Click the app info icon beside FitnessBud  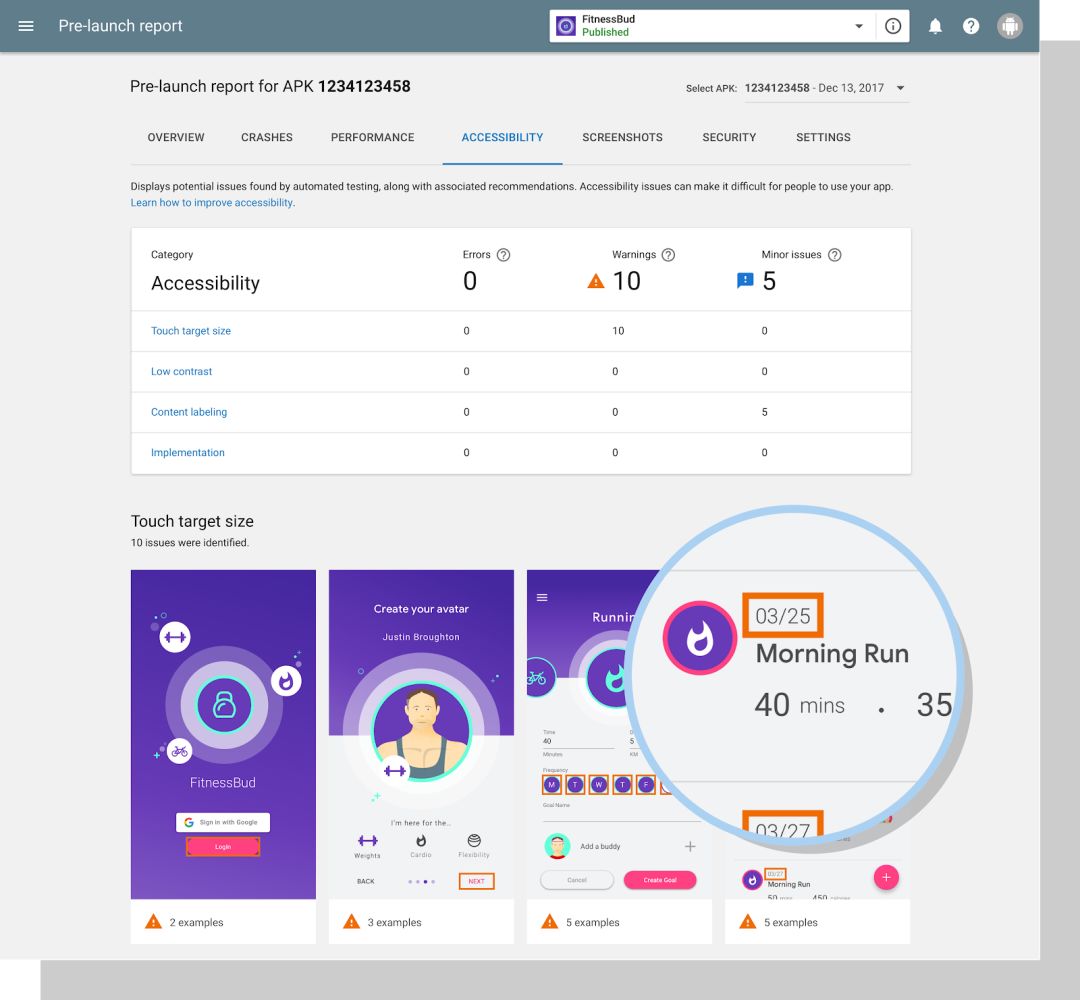893,26
